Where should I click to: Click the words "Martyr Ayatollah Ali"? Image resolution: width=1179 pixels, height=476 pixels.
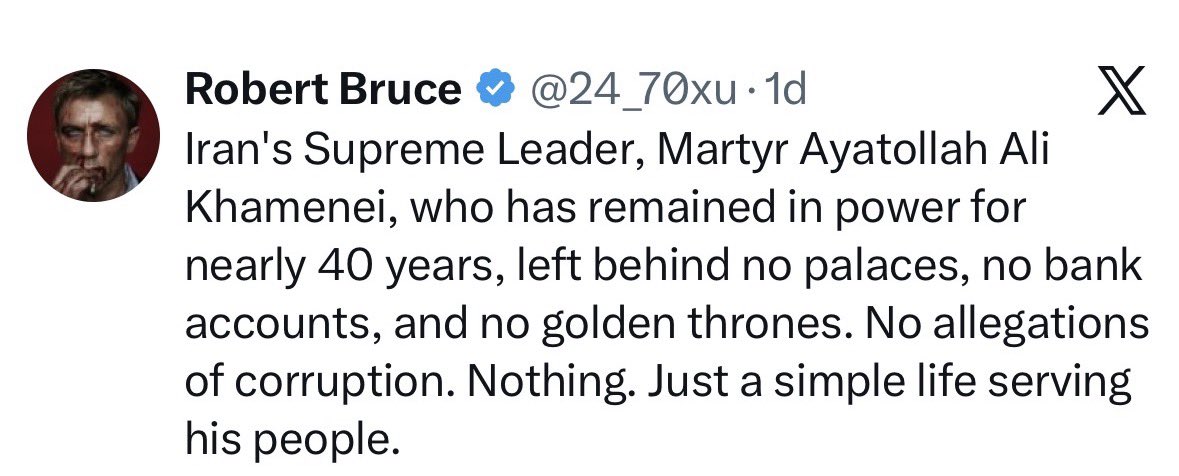853,150
